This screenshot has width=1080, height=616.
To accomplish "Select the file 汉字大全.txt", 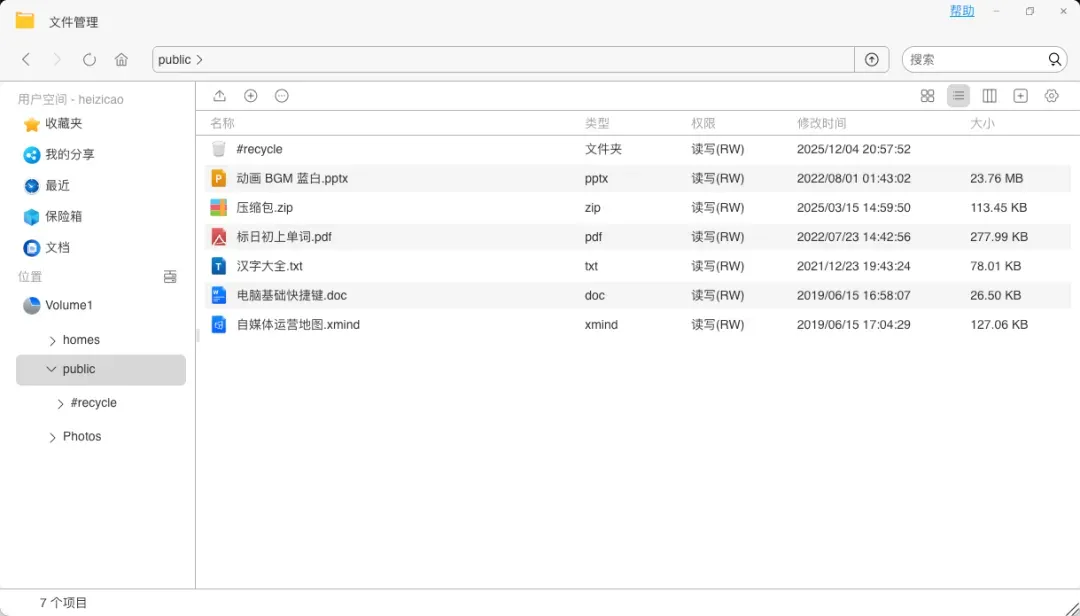I will (269, 266).
